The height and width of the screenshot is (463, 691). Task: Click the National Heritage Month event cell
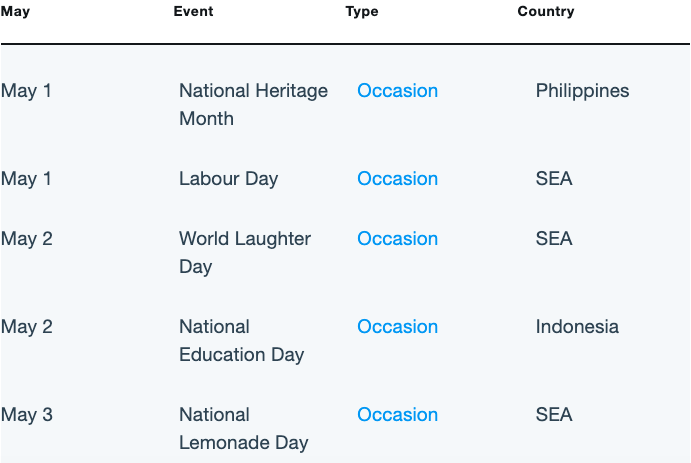click(x=253, y=105)
